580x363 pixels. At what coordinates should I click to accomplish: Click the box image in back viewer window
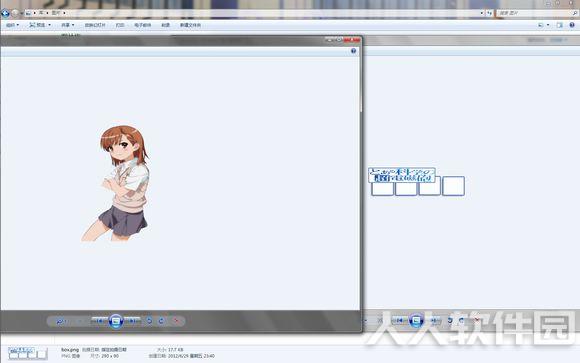(x=417, y=182)
